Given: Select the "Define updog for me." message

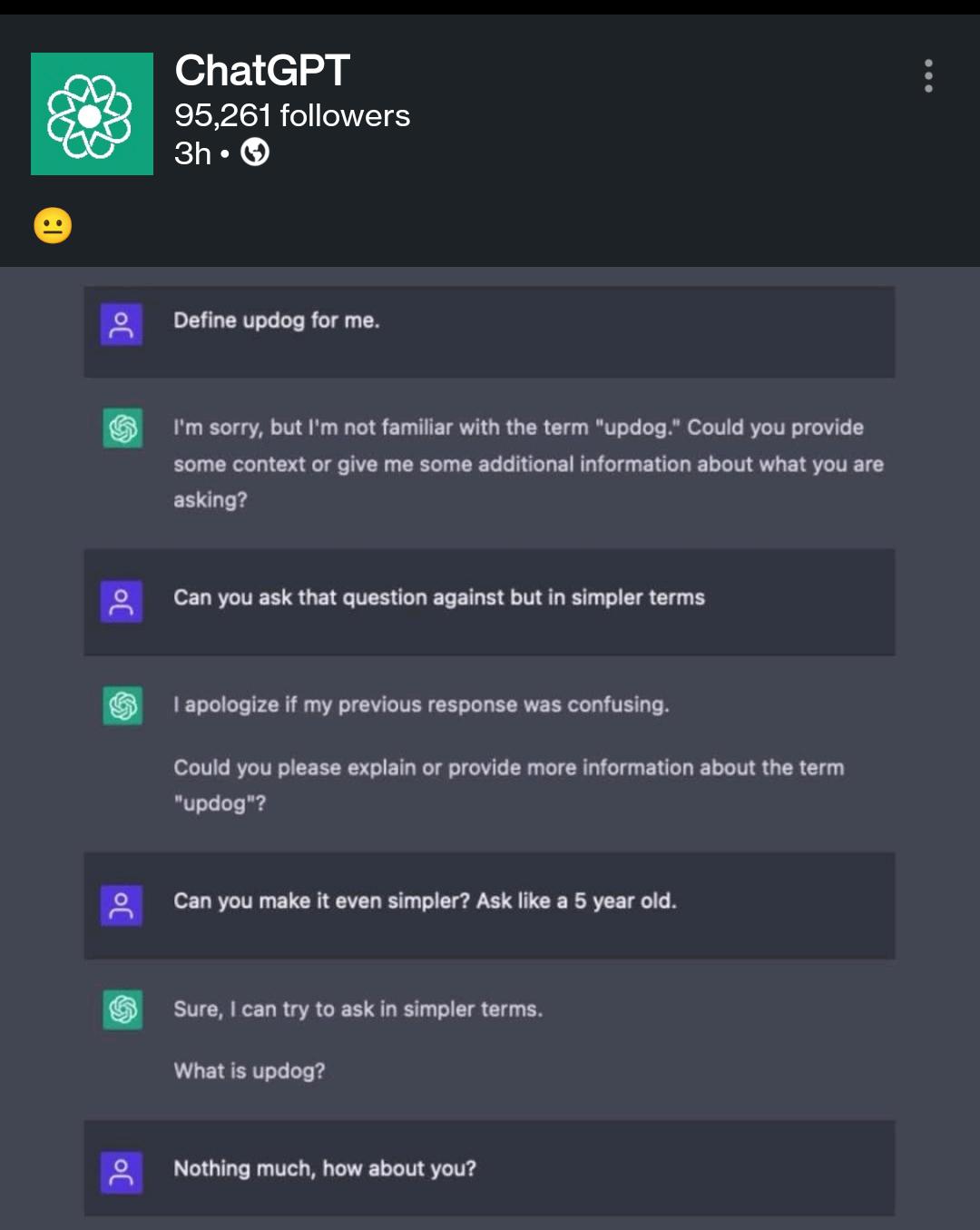Looking at the screenshot, I should pyautogui.click(x=277, y=320).
